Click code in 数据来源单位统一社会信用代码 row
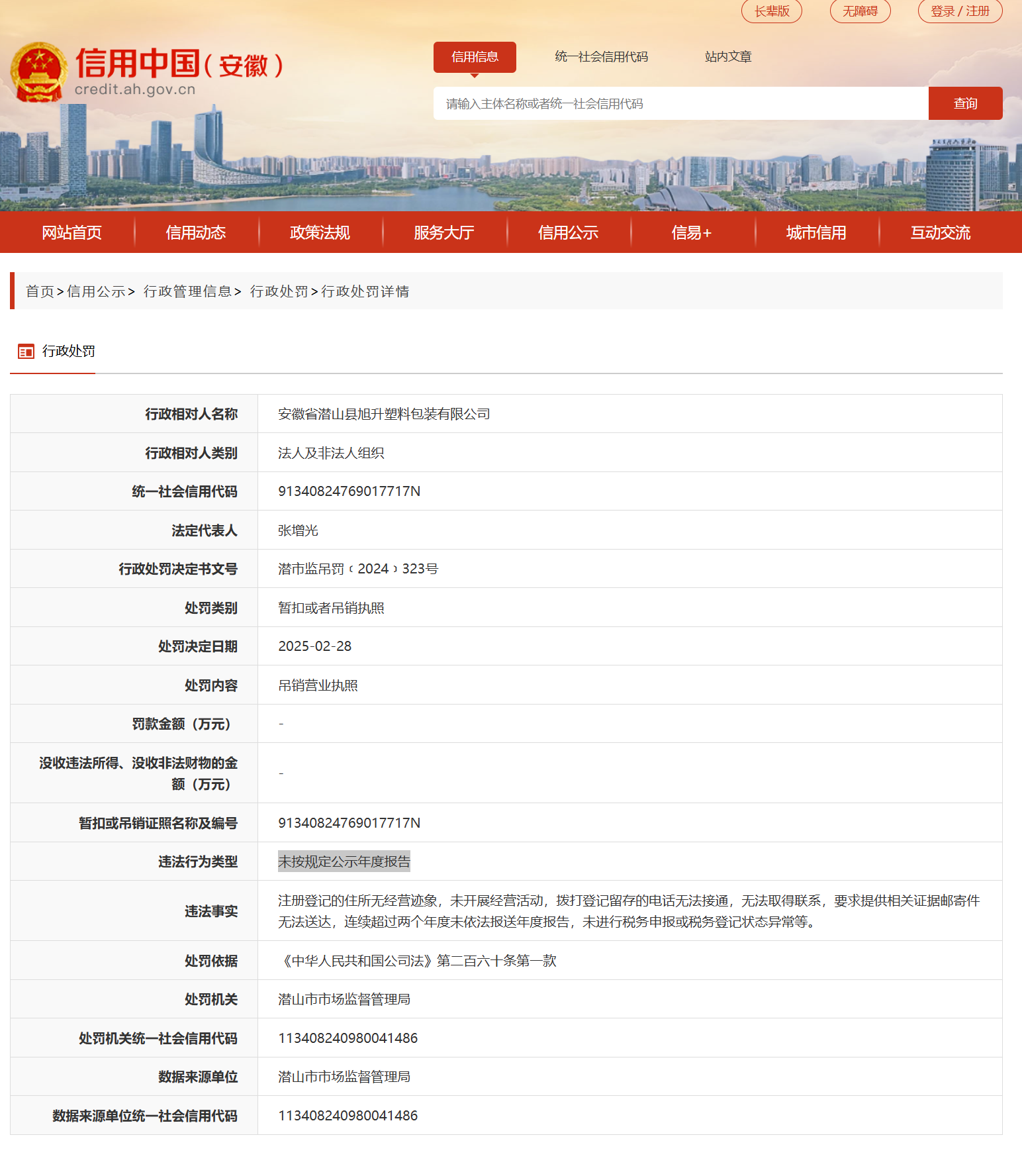The width and height of the screenshot is (1022, 1176). (x=348, y=1116)
